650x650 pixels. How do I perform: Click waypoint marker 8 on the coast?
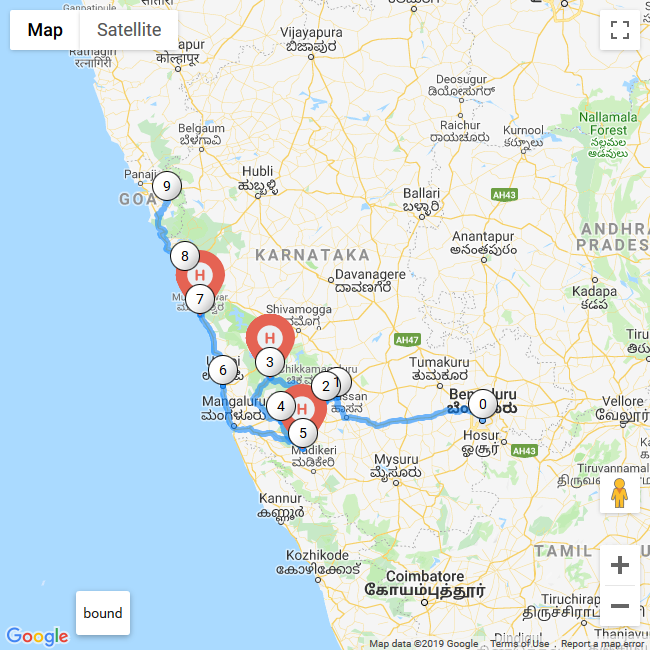pyautogui.click(x=185, y=256)
